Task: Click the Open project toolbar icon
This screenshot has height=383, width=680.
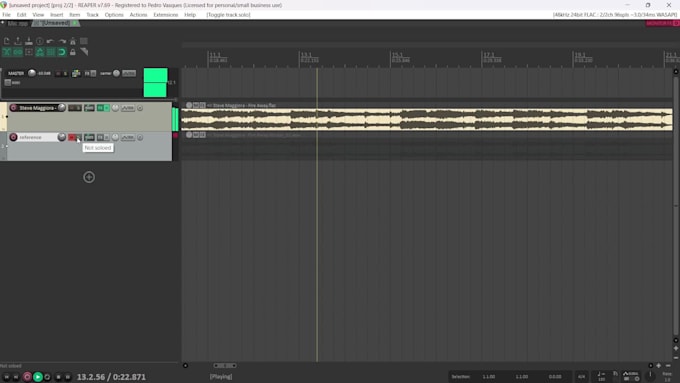Action: point(18,41)
